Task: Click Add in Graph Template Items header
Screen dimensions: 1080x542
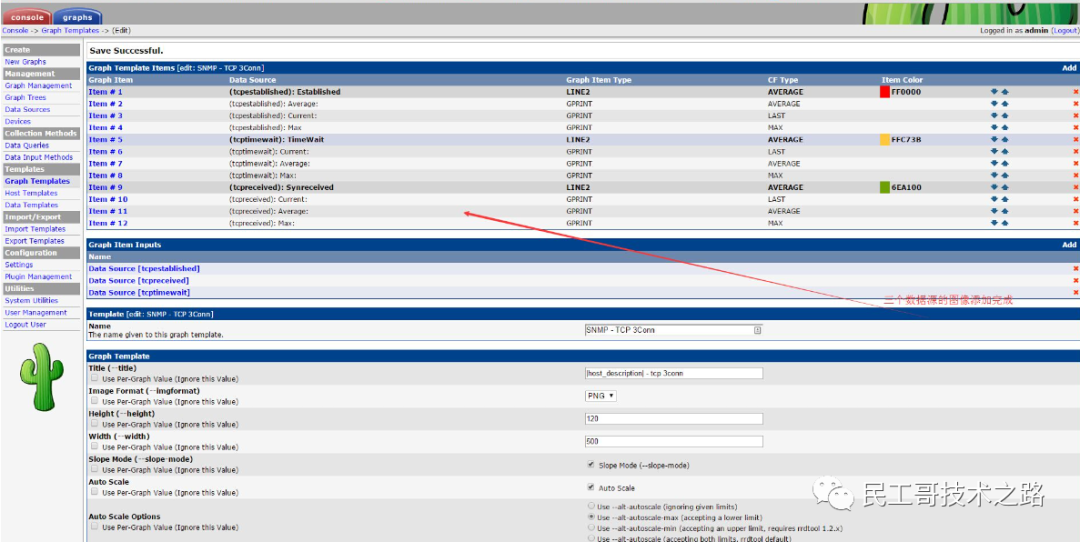Action: [1069, 68]
